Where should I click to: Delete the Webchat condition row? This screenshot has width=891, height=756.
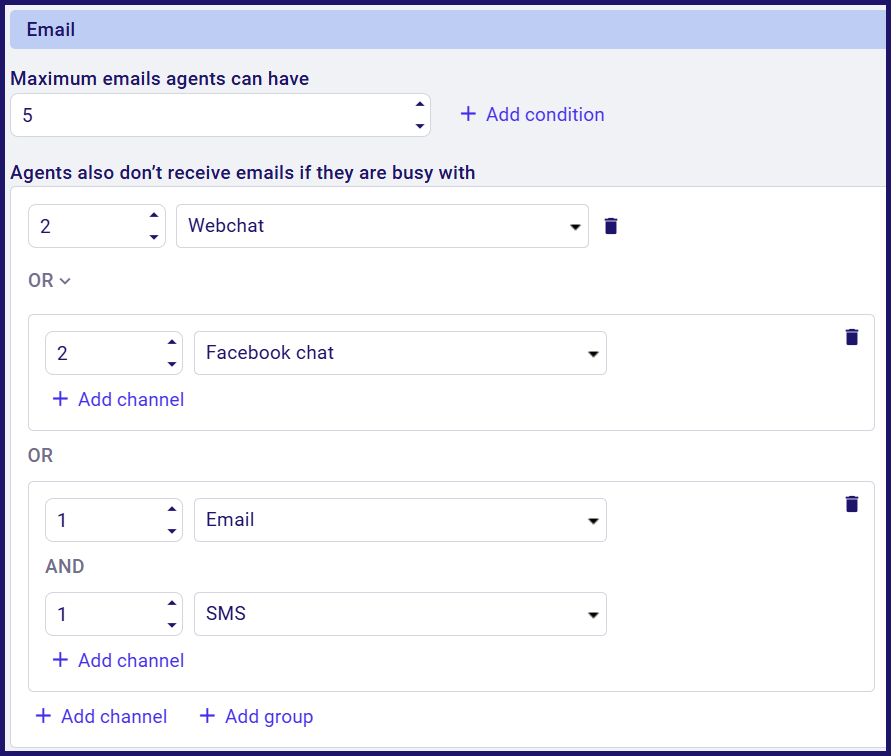(x=611, y=226)
